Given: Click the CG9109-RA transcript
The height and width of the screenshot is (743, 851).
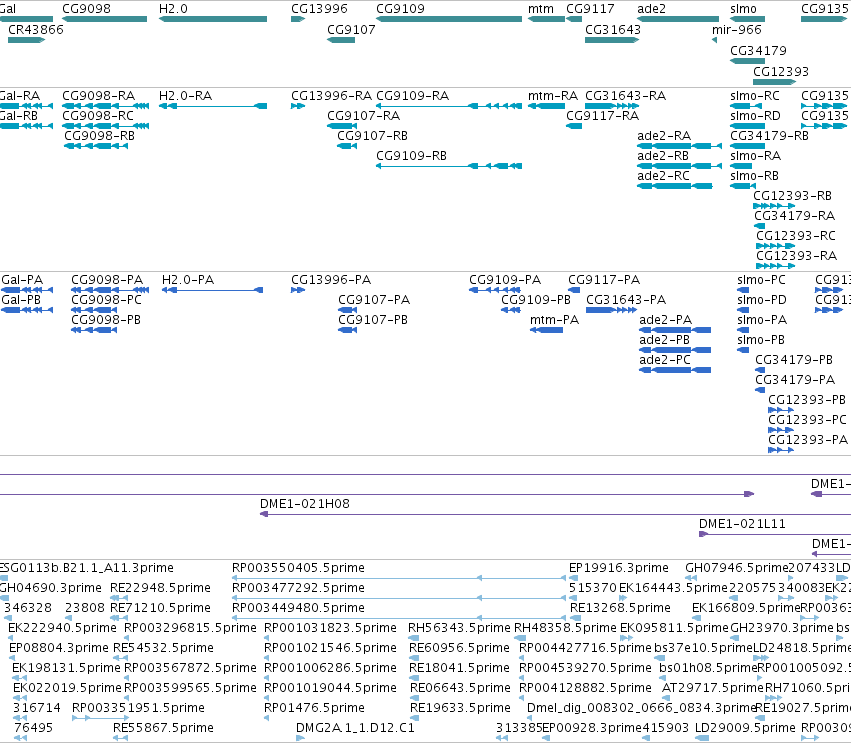Looking at the screenshot, I should (x=449, y=106).
